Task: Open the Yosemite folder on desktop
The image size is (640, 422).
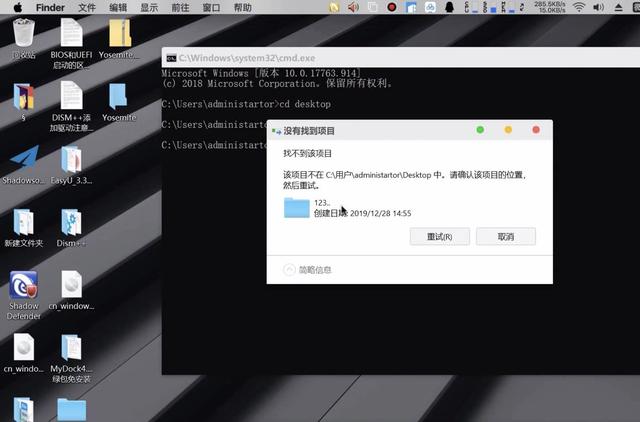Action: tap(118, 97)
